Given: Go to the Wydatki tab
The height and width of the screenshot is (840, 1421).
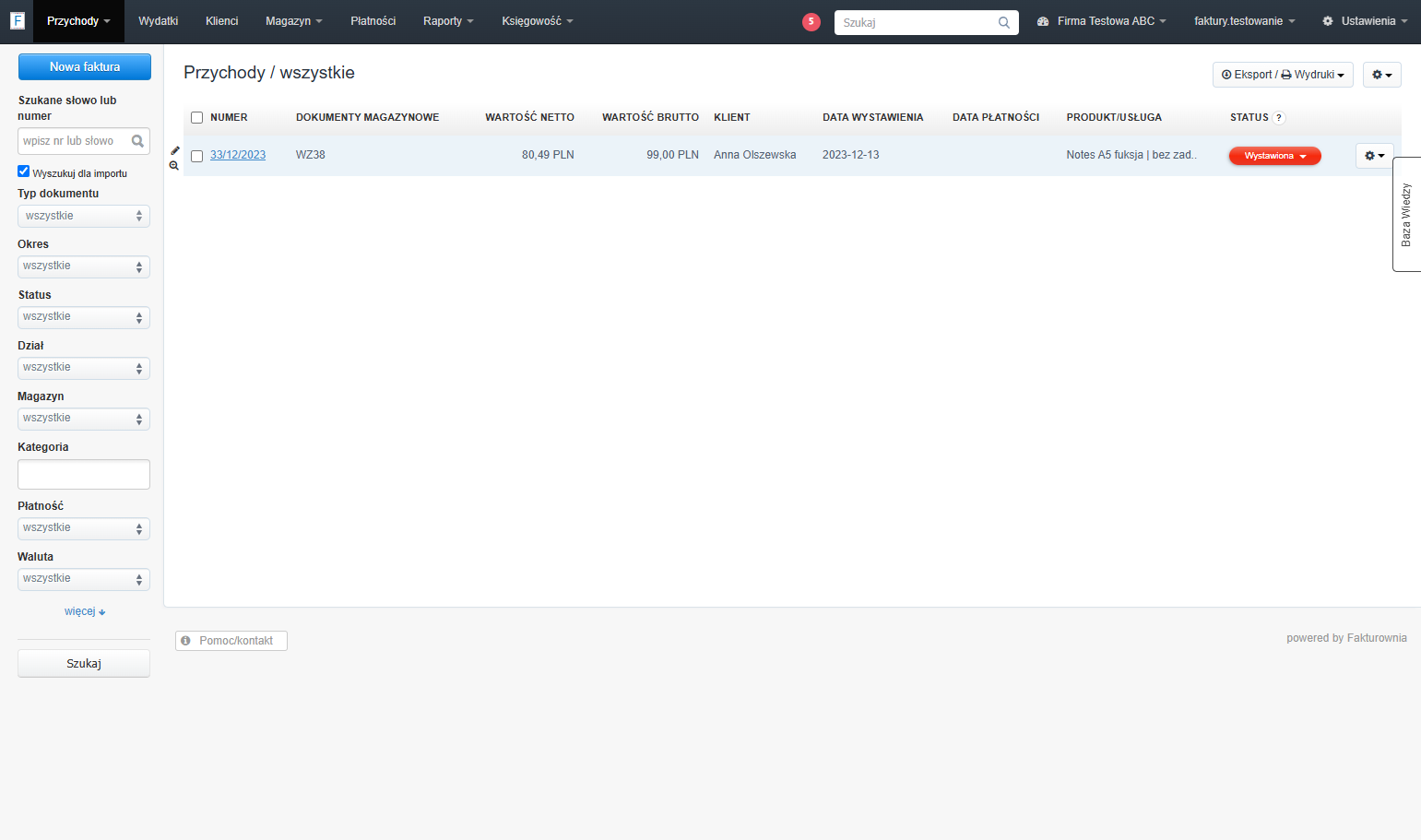Looking at the screenshot, I should pos(159,21).
